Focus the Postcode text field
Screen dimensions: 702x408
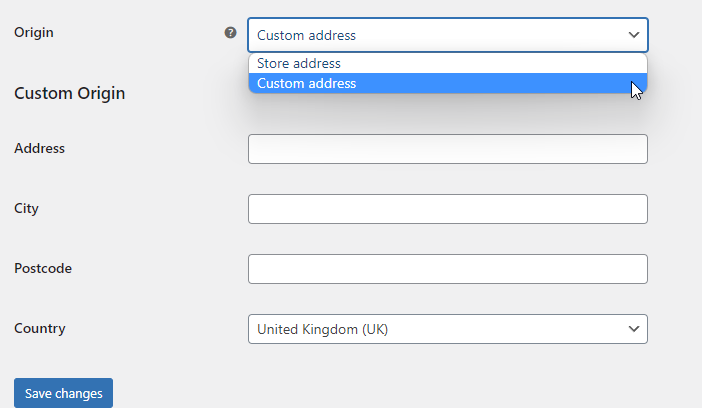[x=448, y=269]
